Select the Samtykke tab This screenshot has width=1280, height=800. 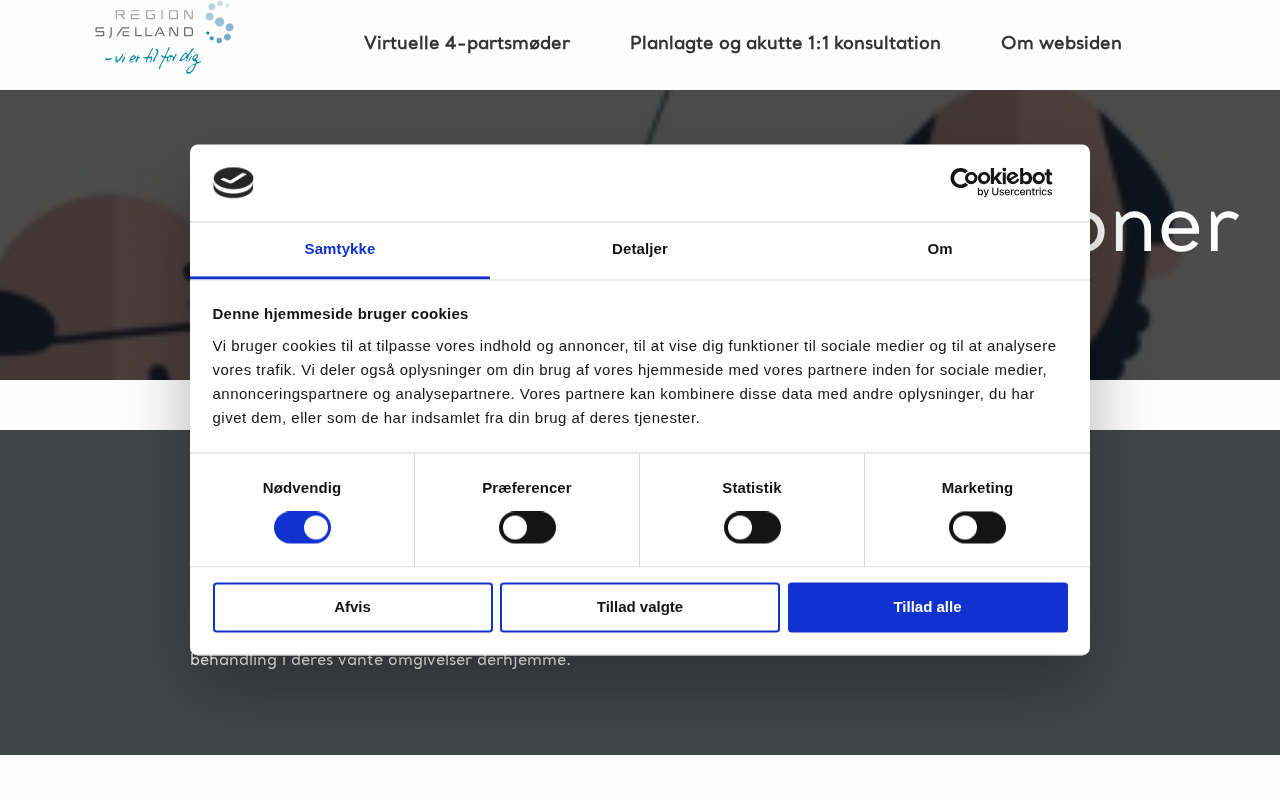(x=340, y=249)
